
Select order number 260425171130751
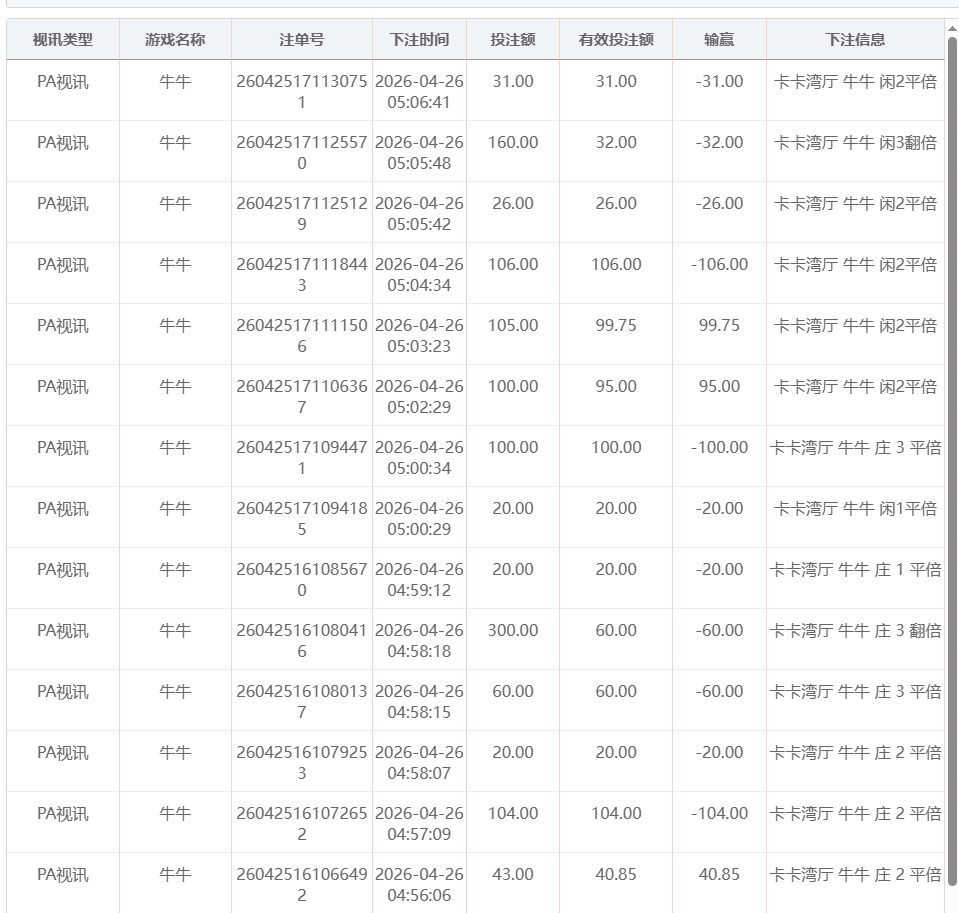(301, 92)
